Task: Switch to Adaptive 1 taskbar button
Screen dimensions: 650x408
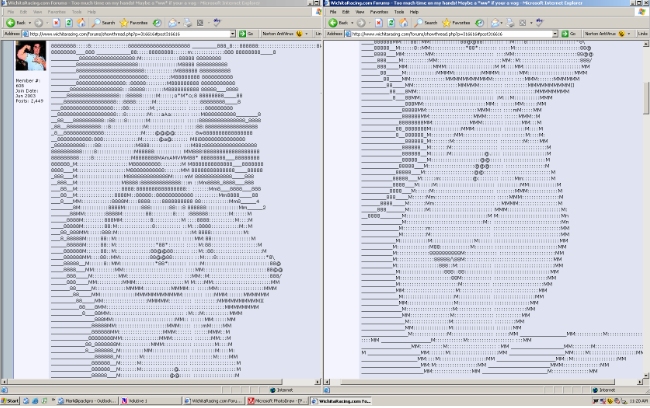Action: pyautogui.click(x=150, y=401)
